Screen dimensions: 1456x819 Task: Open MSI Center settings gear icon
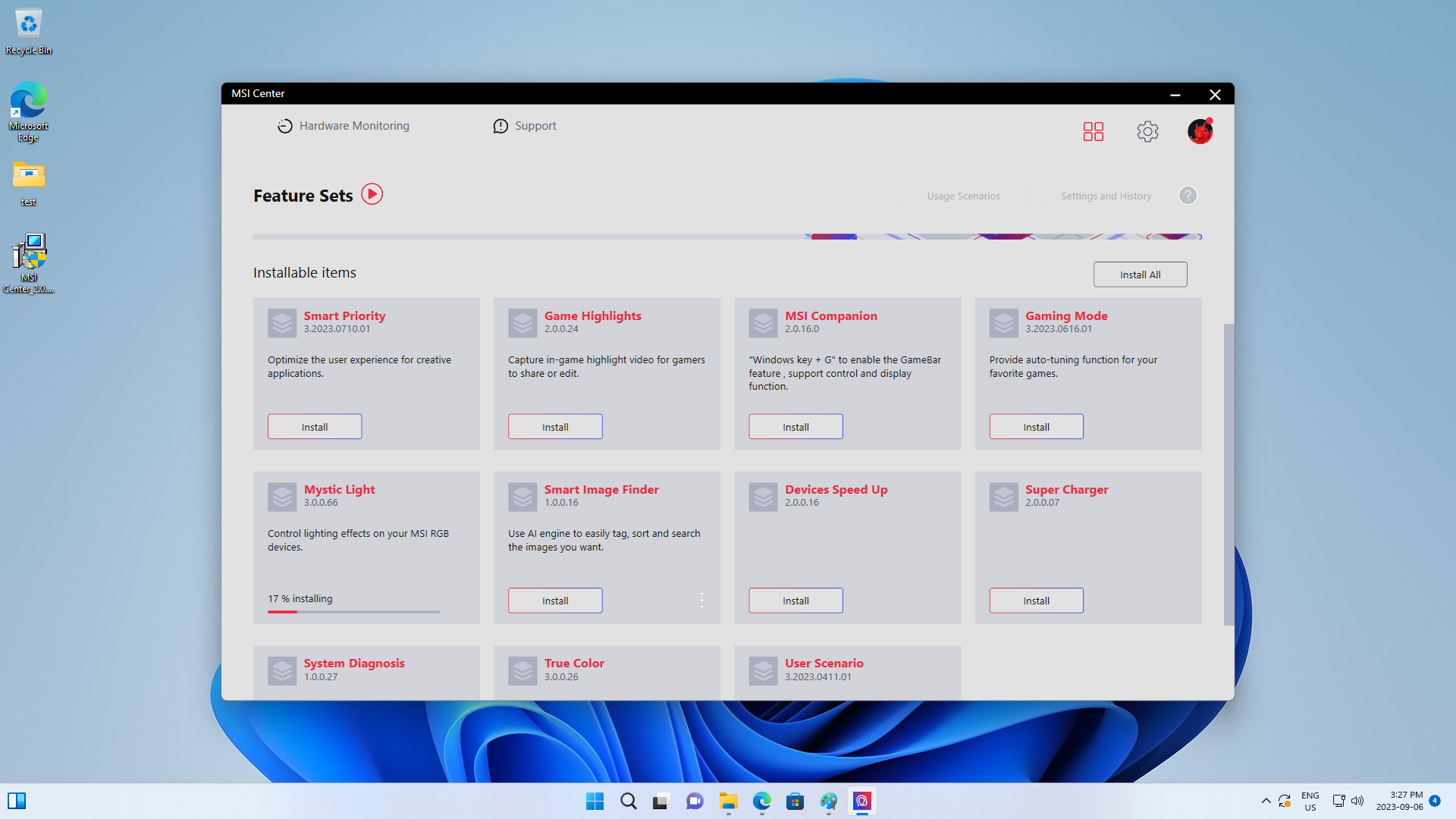pyautogui.click(x=1148, y=131)
